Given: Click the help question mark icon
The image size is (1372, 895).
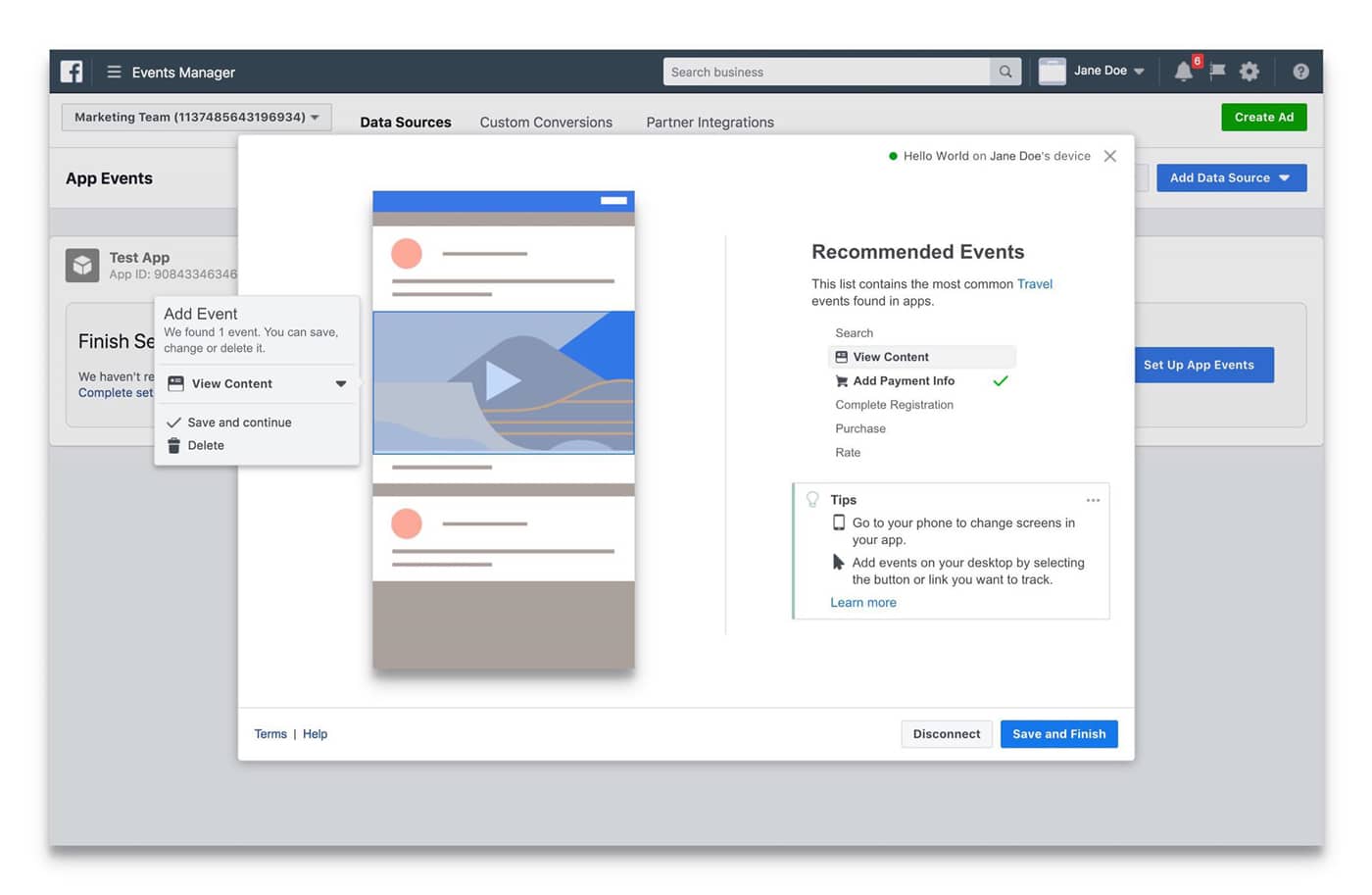Looking at the screenshot, I should tap(1300, 72).
